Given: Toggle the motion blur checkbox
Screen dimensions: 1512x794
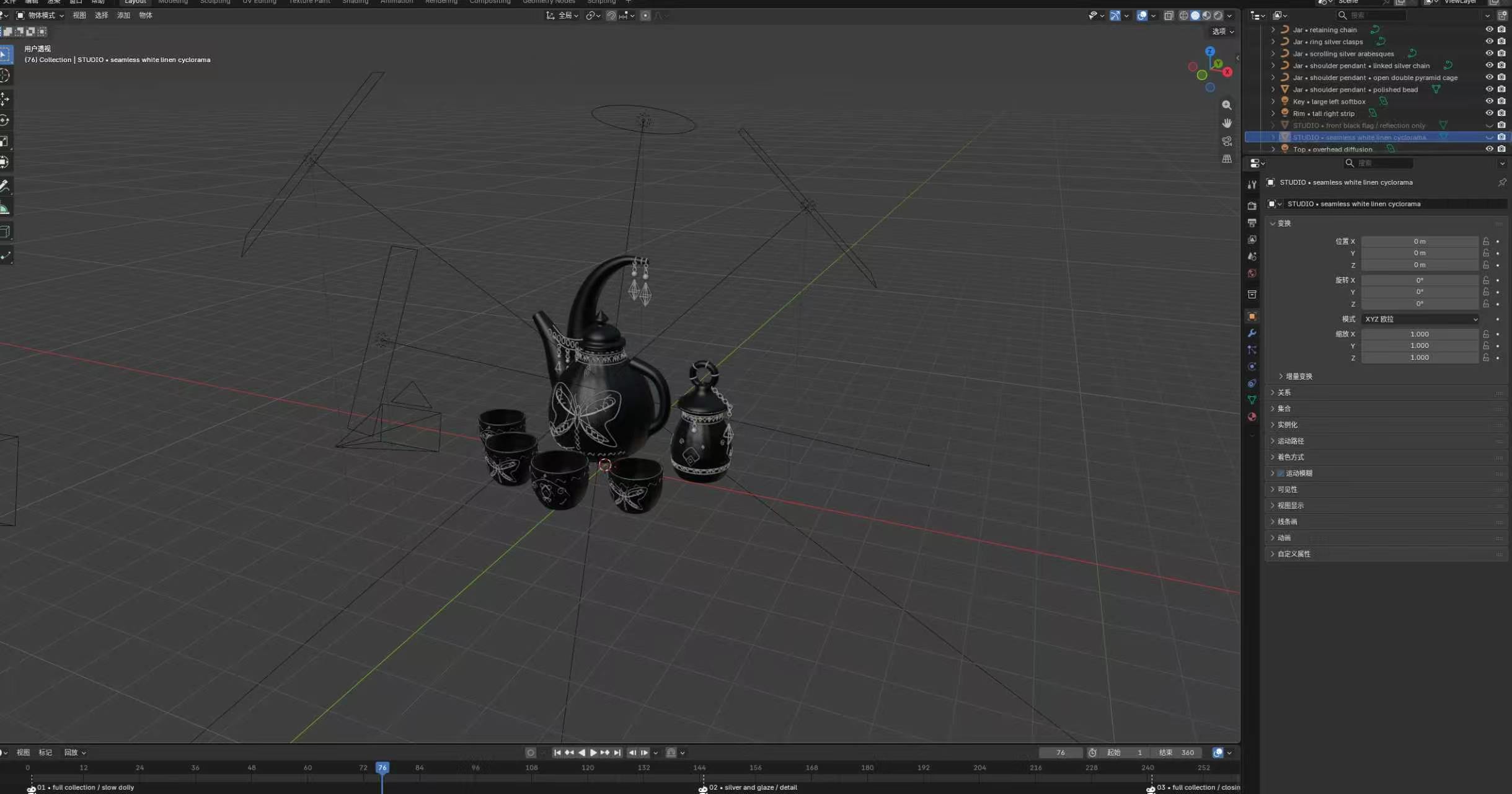Looking at the screenshot, I should [x=1281, y=473].
